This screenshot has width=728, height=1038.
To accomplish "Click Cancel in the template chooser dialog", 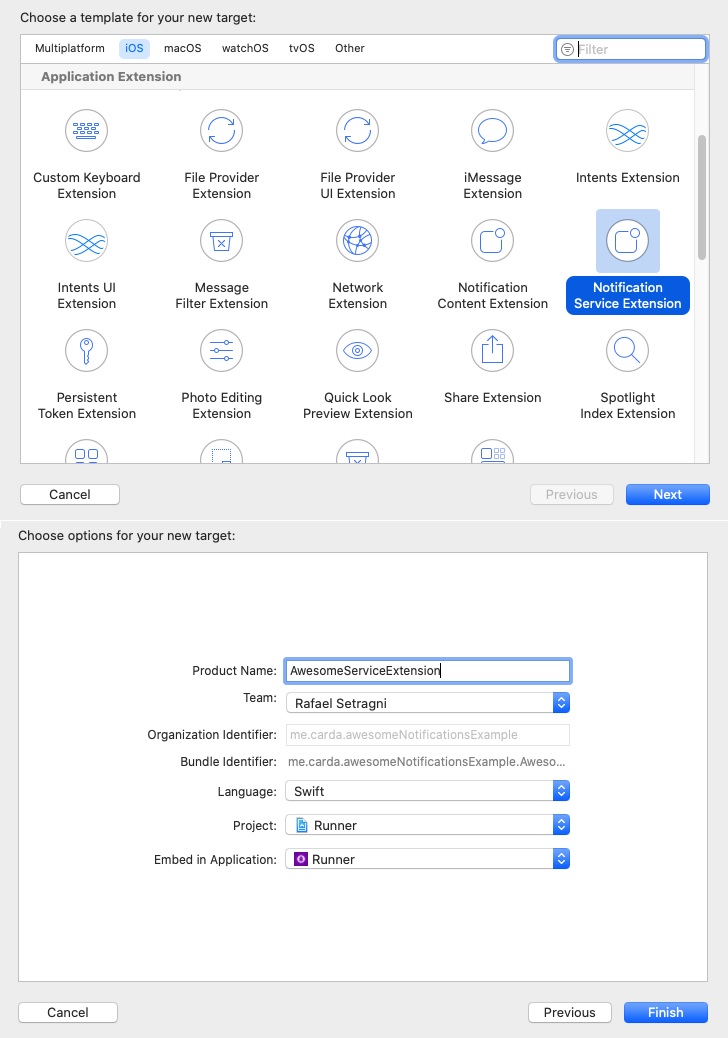I will click(x=70, y=495).
